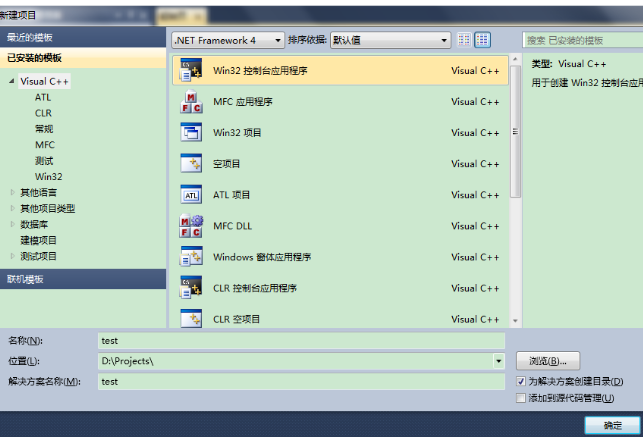643x439 pixels.
Task: Switch to medium icons list view
Action: click(483, 39)
